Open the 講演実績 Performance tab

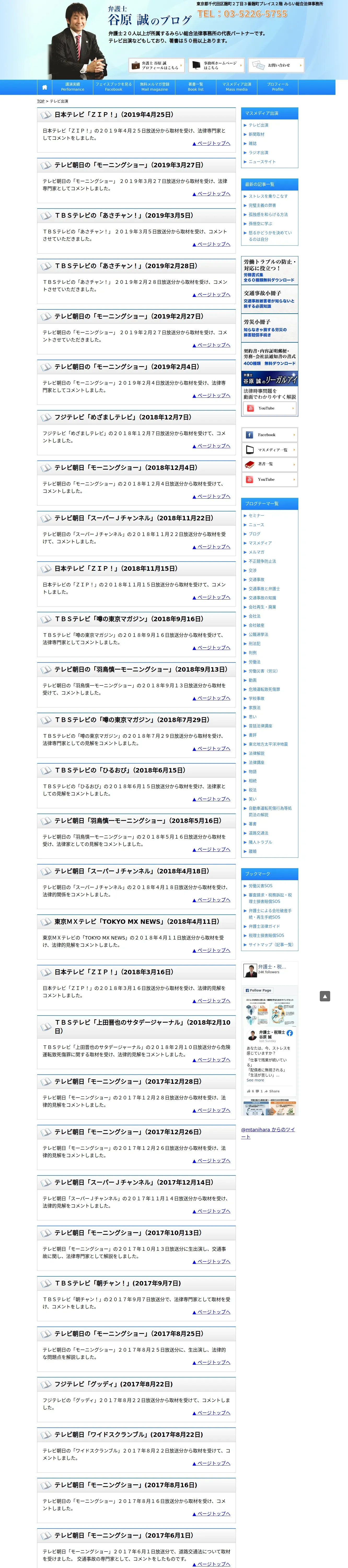point(72,87)
